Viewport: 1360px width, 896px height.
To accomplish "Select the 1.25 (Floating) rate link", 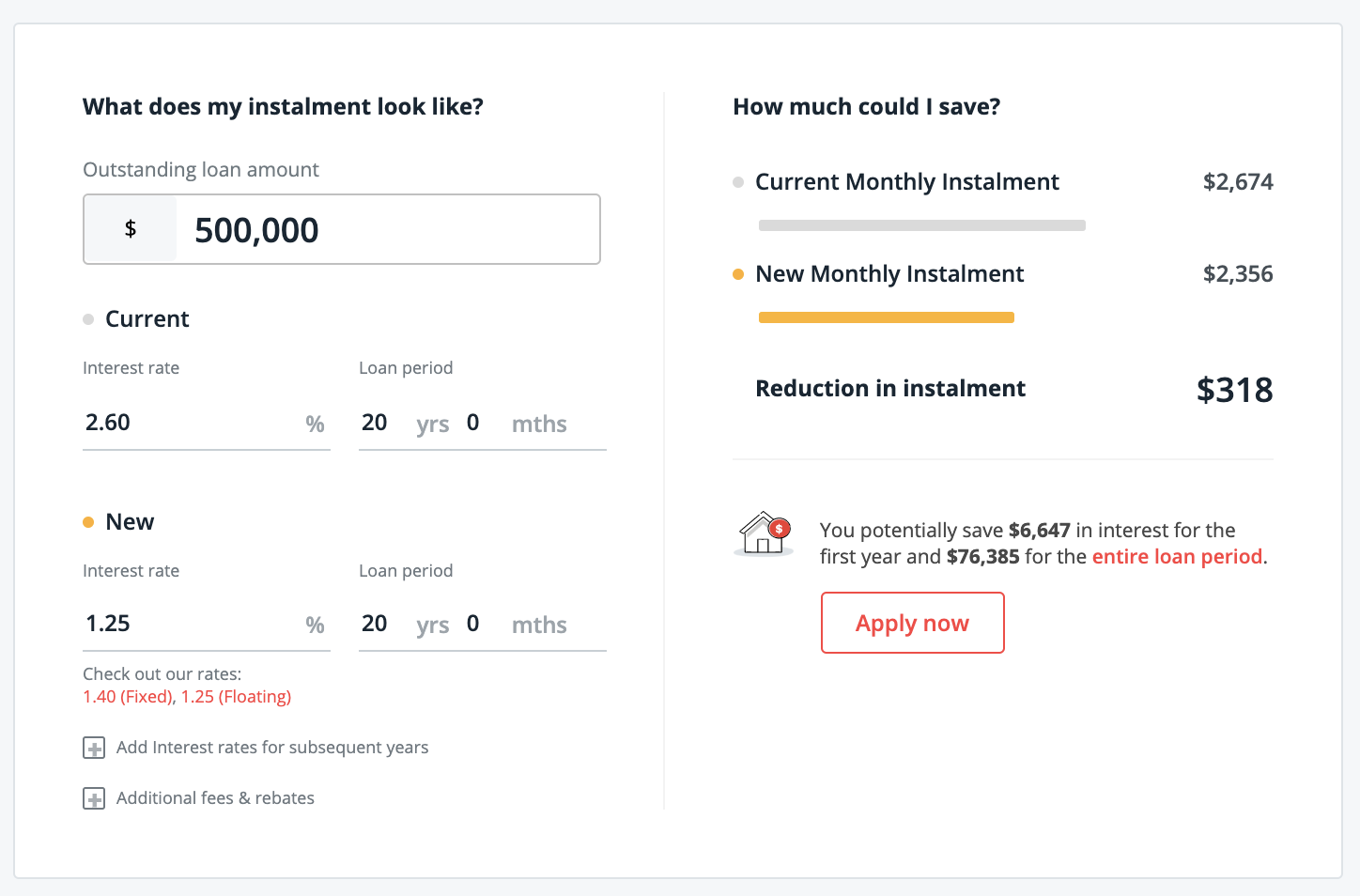I will click(x=236, y=697).
